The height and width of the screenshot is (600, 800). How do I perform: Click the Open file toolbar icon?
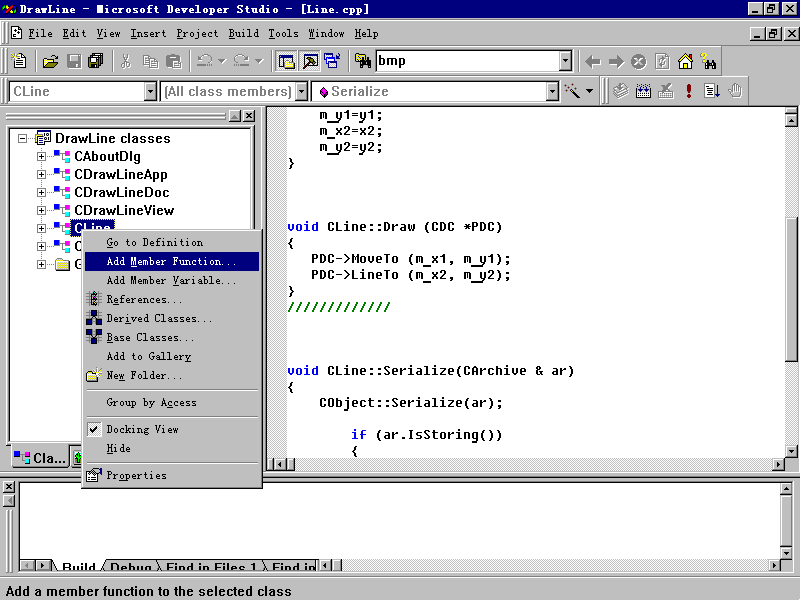(x=50, y=62)
